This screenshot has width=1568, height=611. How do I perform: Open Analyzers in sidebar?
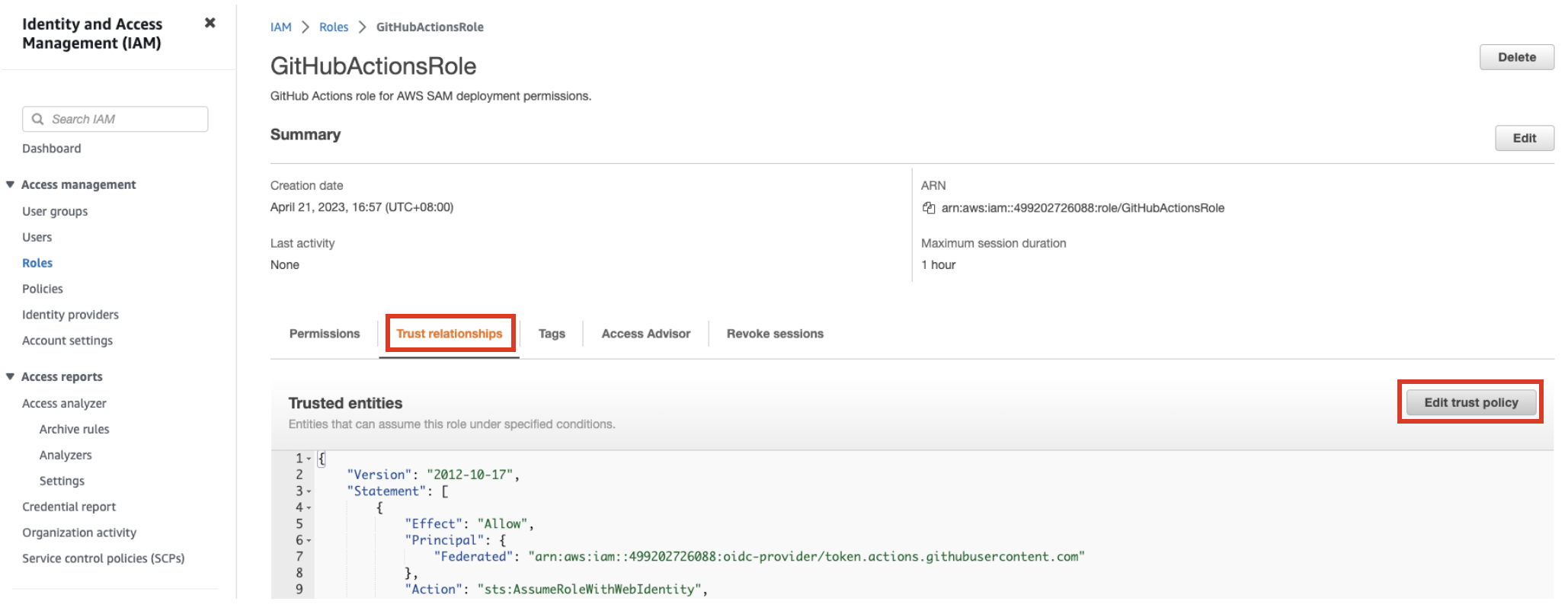pyautogui.click(x=66, y=455)
